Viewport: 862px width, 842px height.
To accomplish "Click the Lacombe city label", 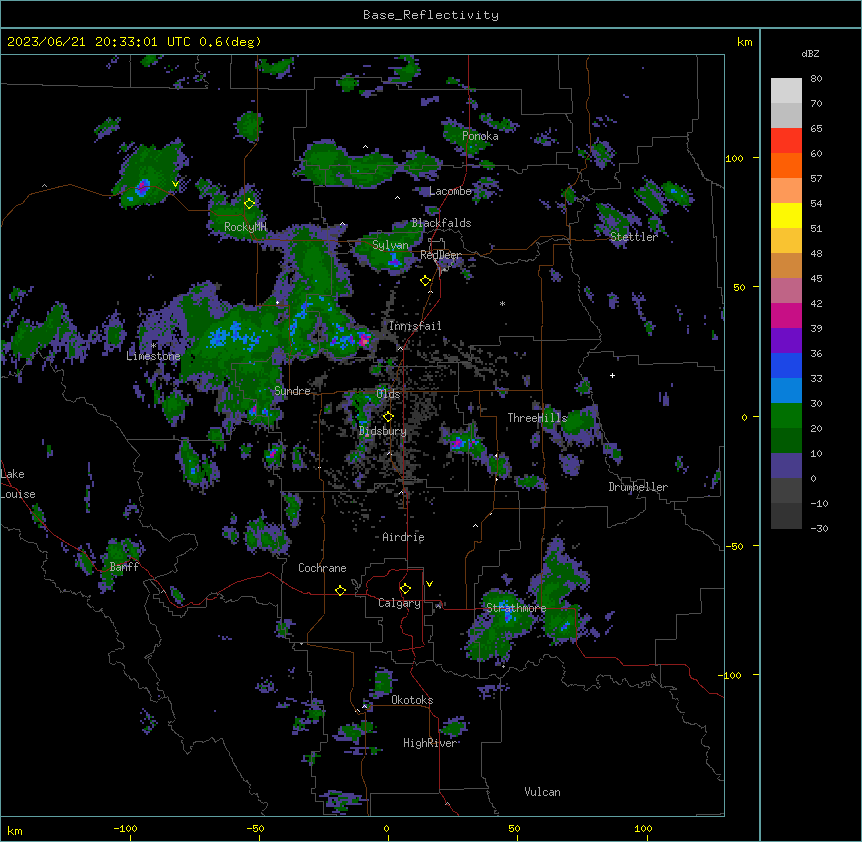I will click(450, 191).
